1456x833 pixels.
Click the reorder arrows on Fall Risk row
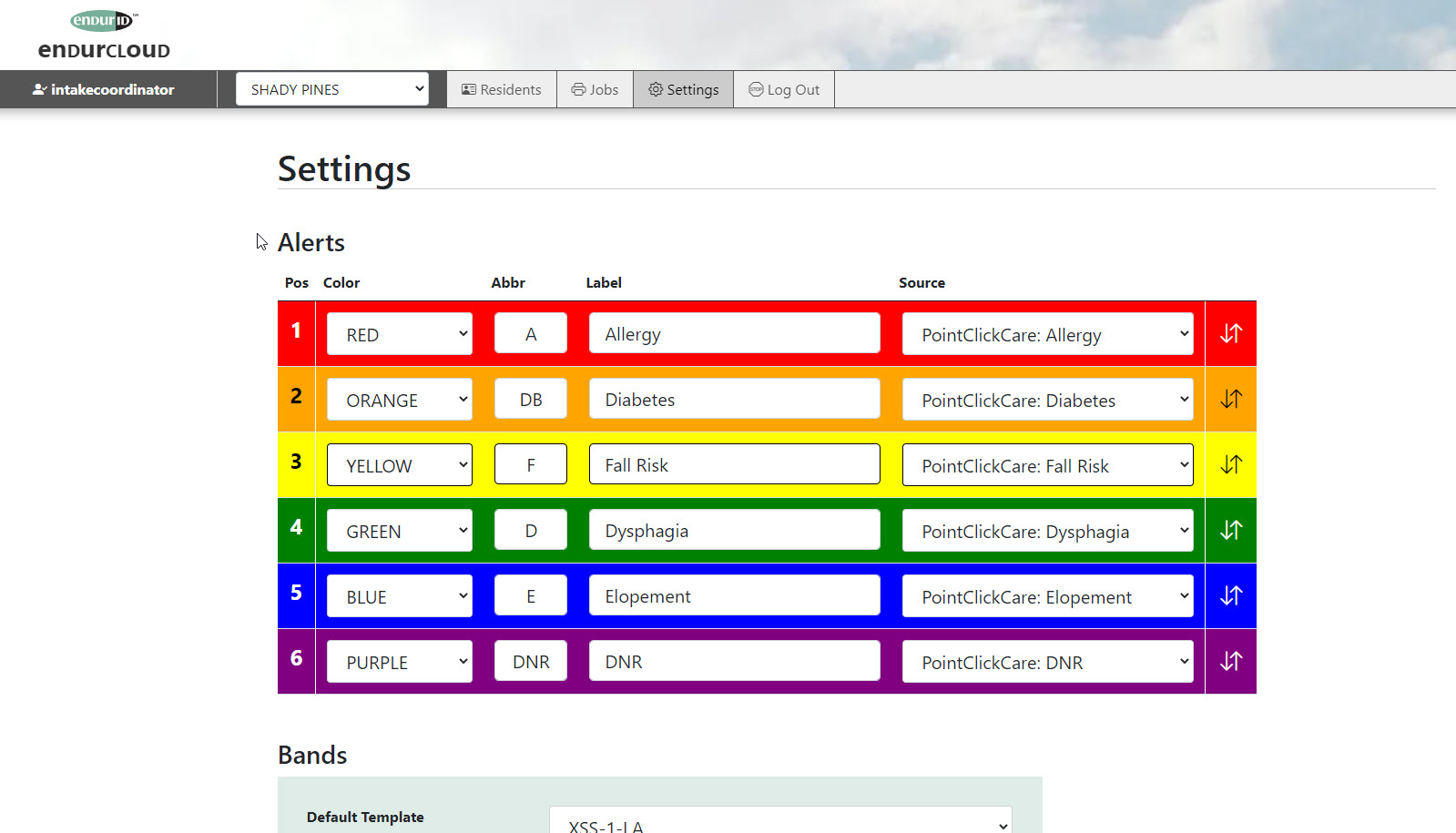point(1230,465)
